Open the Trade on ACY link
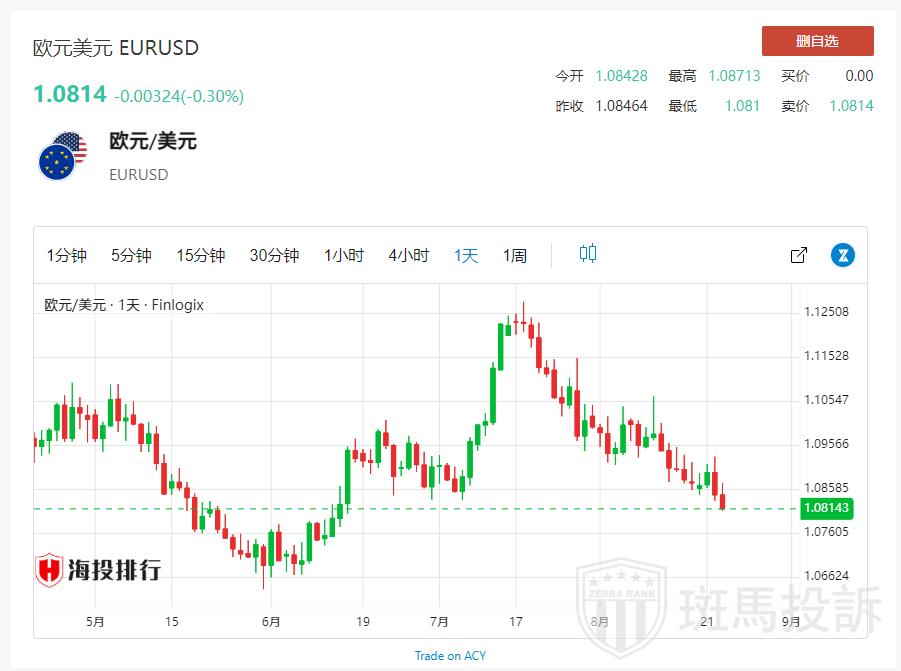The height and width of the screenshot is (671, 901). click(x=451, y=656)
